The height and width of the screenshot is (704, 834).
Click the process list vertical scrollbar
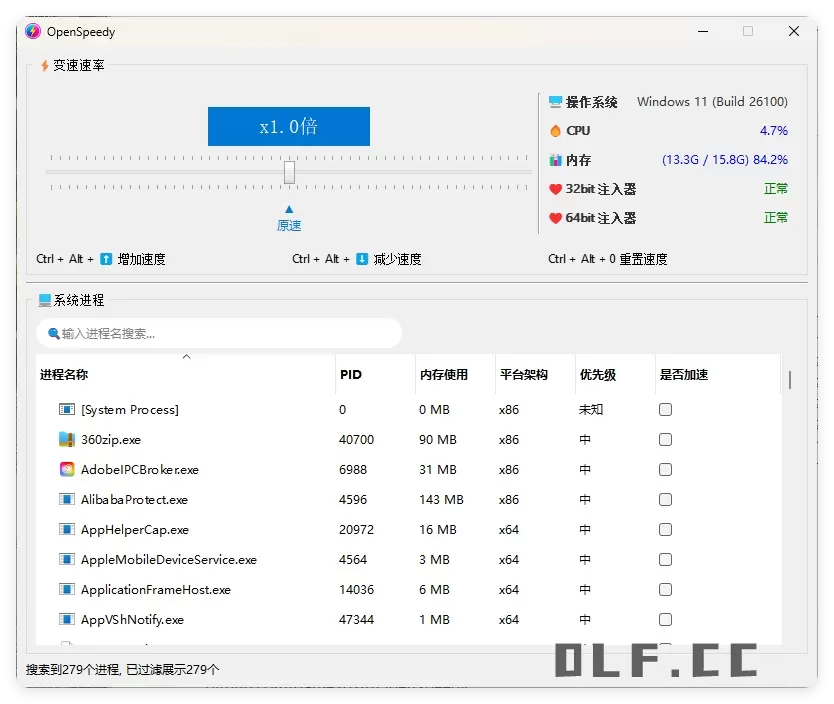tap(789, 380)
